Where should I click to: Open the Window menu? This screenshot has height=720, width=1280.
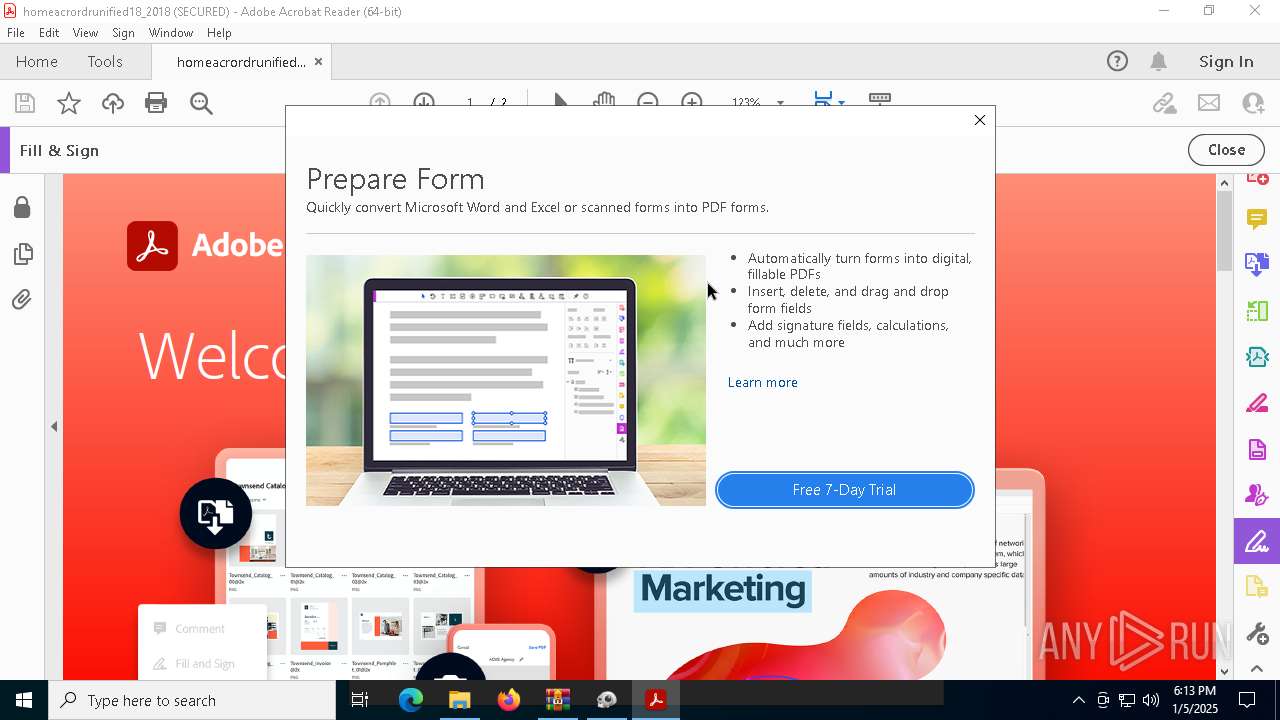coord(171,33)
